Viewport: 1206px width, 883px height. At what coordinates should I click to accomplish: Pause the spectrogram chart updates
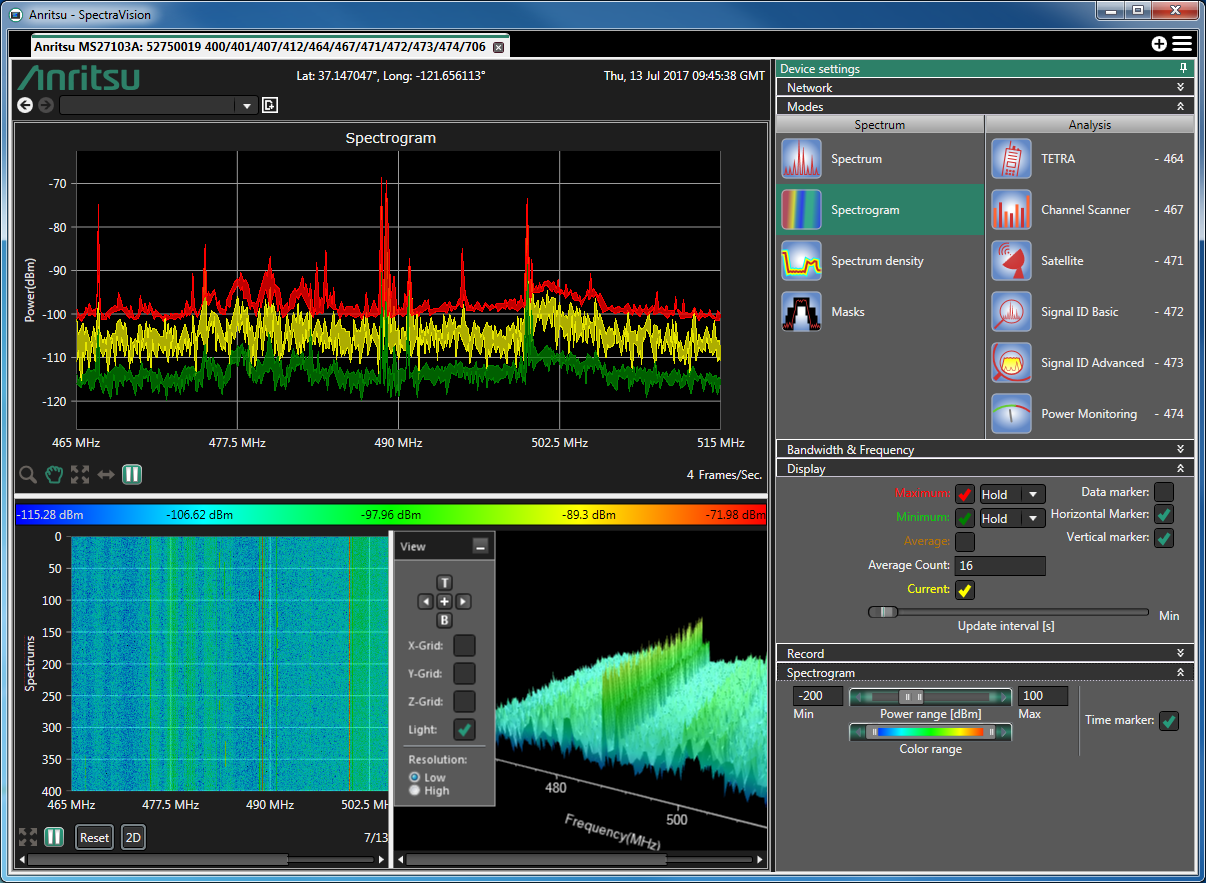(132, 474)
